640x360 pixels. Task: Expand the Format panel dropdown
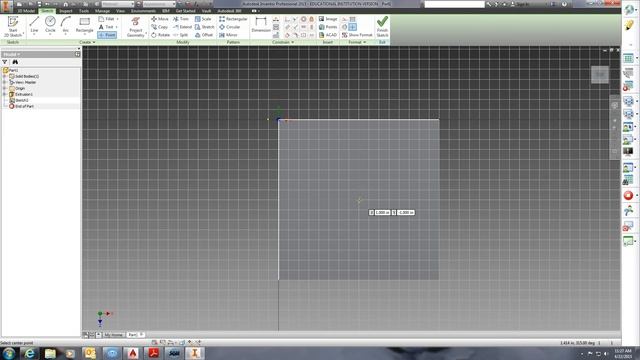357,42
